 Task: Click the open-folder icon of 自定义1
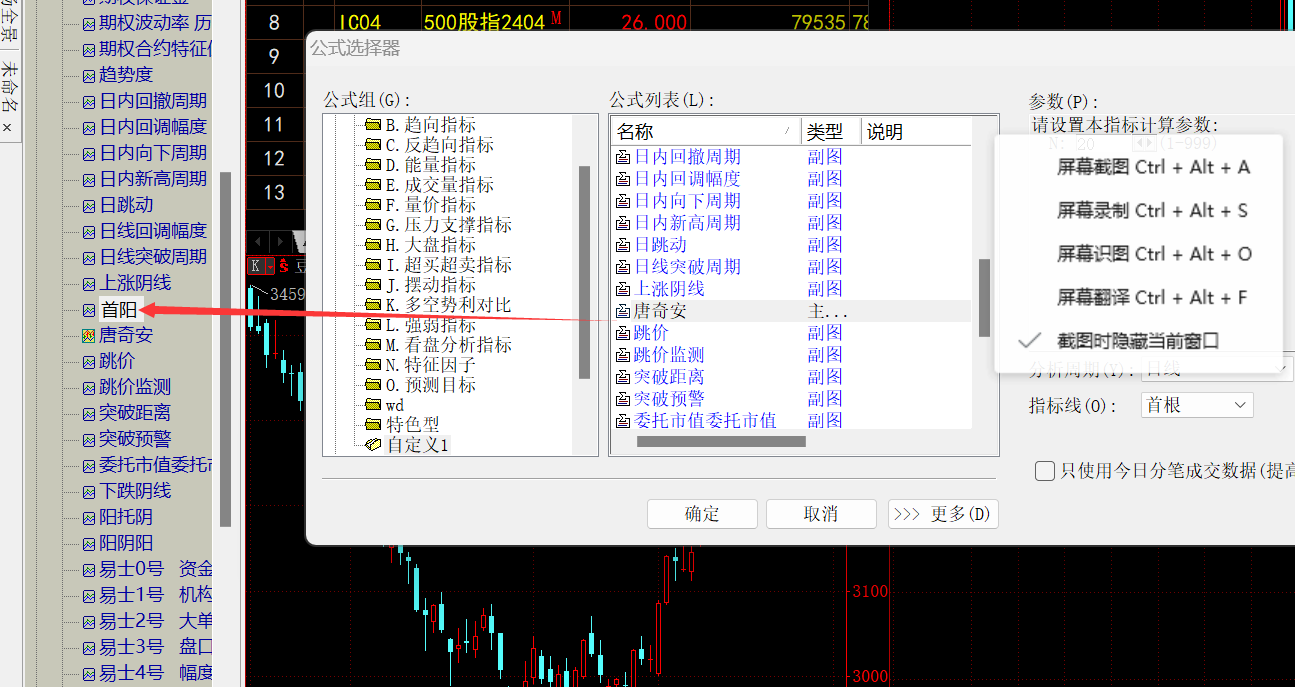374,445
